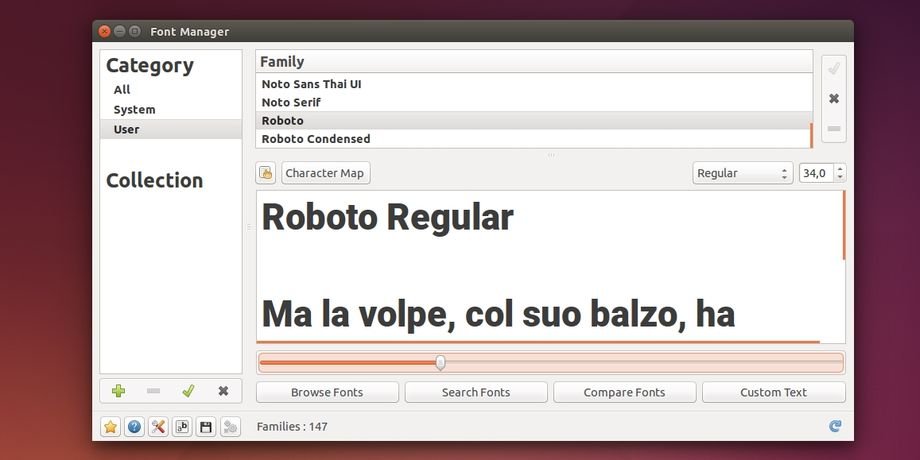Refresh font list with blue arrow icon
The image size is (920, 460).
836,426
